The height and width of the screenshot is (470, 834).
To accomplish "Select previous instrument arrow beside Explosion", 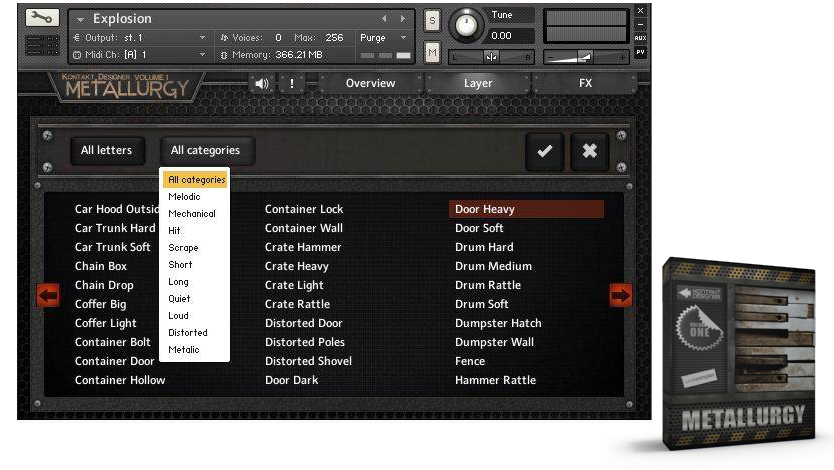I will tap(383, 19).
